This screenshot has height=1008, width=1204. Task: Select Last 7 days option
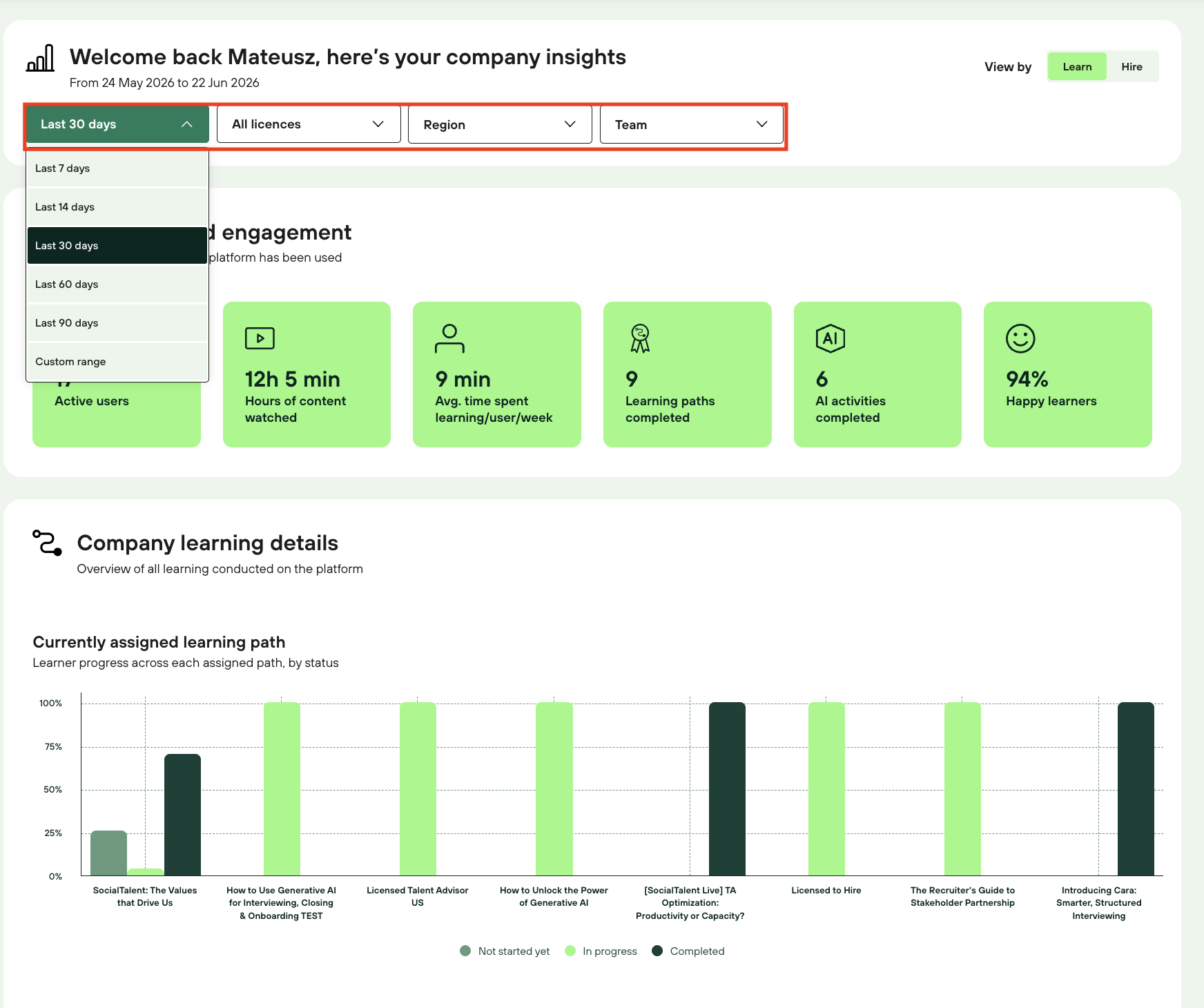(x=117, y=168)
